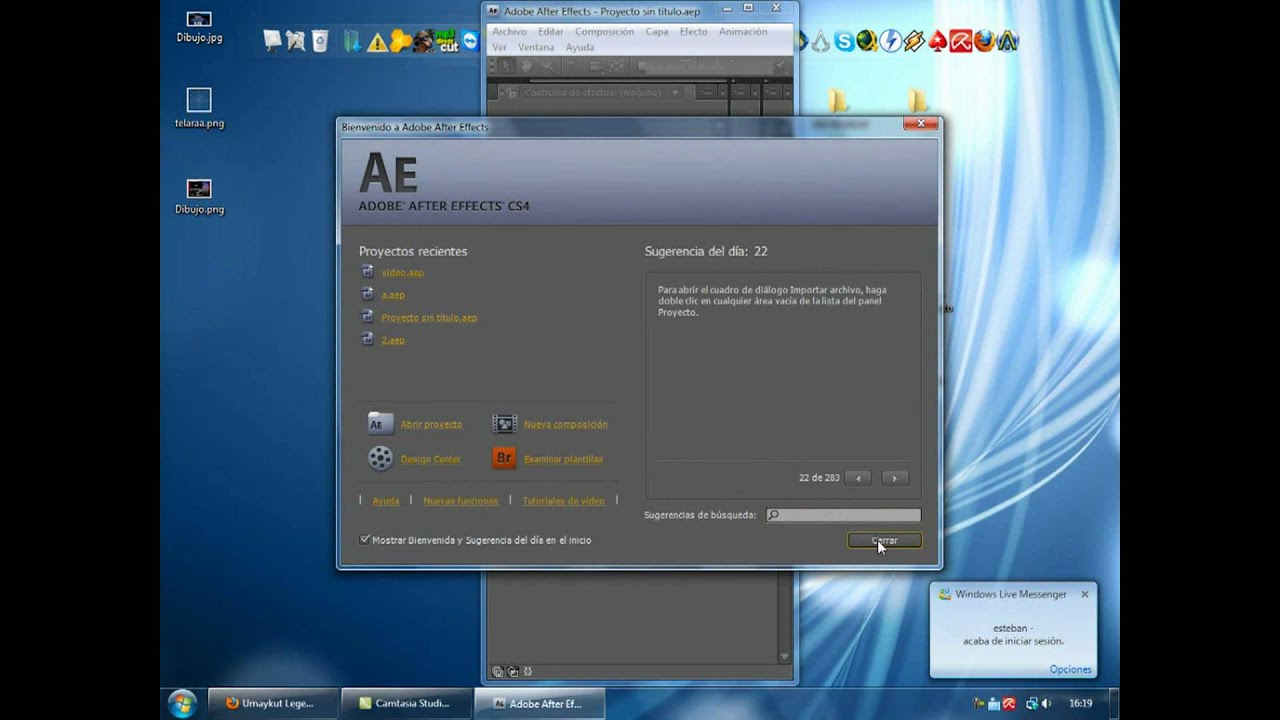The height and width of the screenshot is (720, 1280).
Task: Click the filmstrip icon beside Nueva composición
Action: coord(504,424)
